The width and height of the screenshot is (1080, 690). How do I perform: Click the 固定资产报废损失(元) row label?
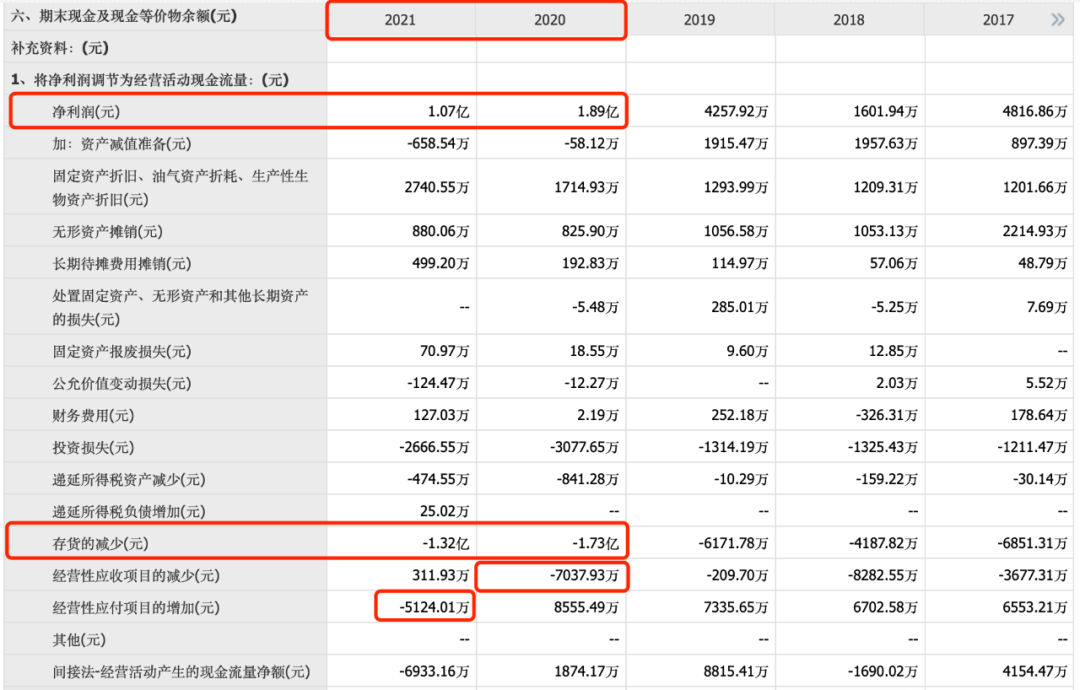pos(122,352)
